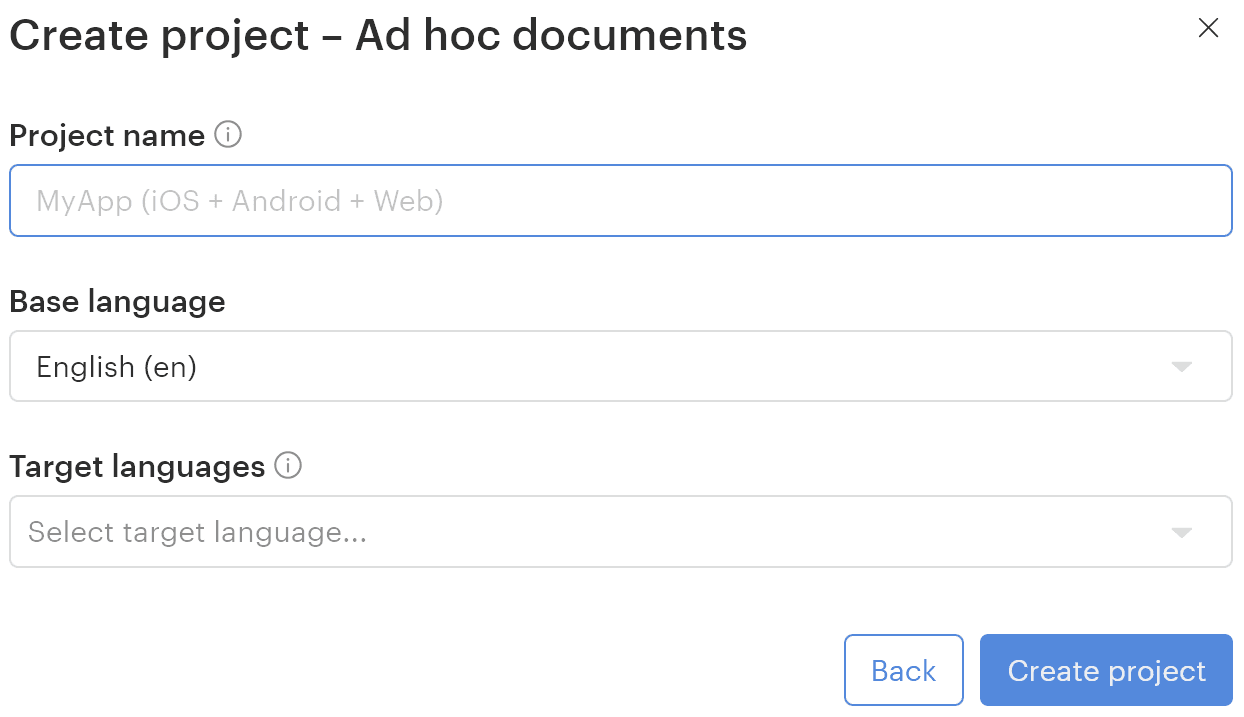Viewport: 1244px width, 717px height.
Task: Click the Base language dropdown arrow
Action: tap(1181, 367)
